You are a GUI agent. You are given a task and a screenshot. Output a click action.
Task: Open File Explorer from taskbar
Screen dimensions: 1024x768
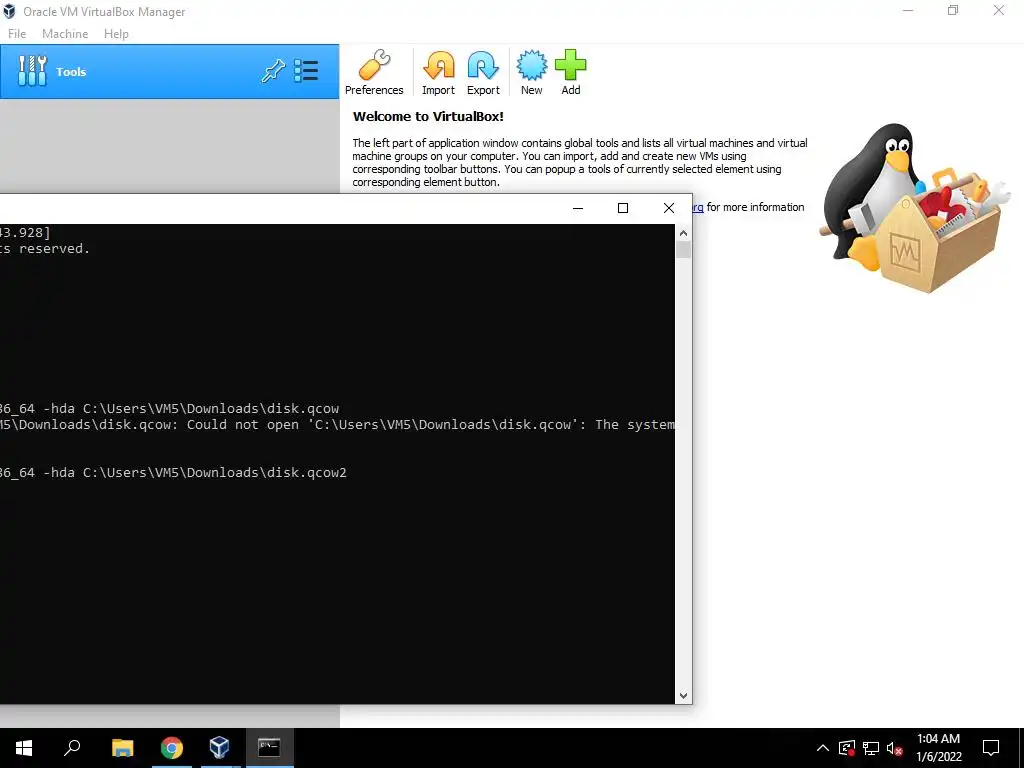pos(122,748)
